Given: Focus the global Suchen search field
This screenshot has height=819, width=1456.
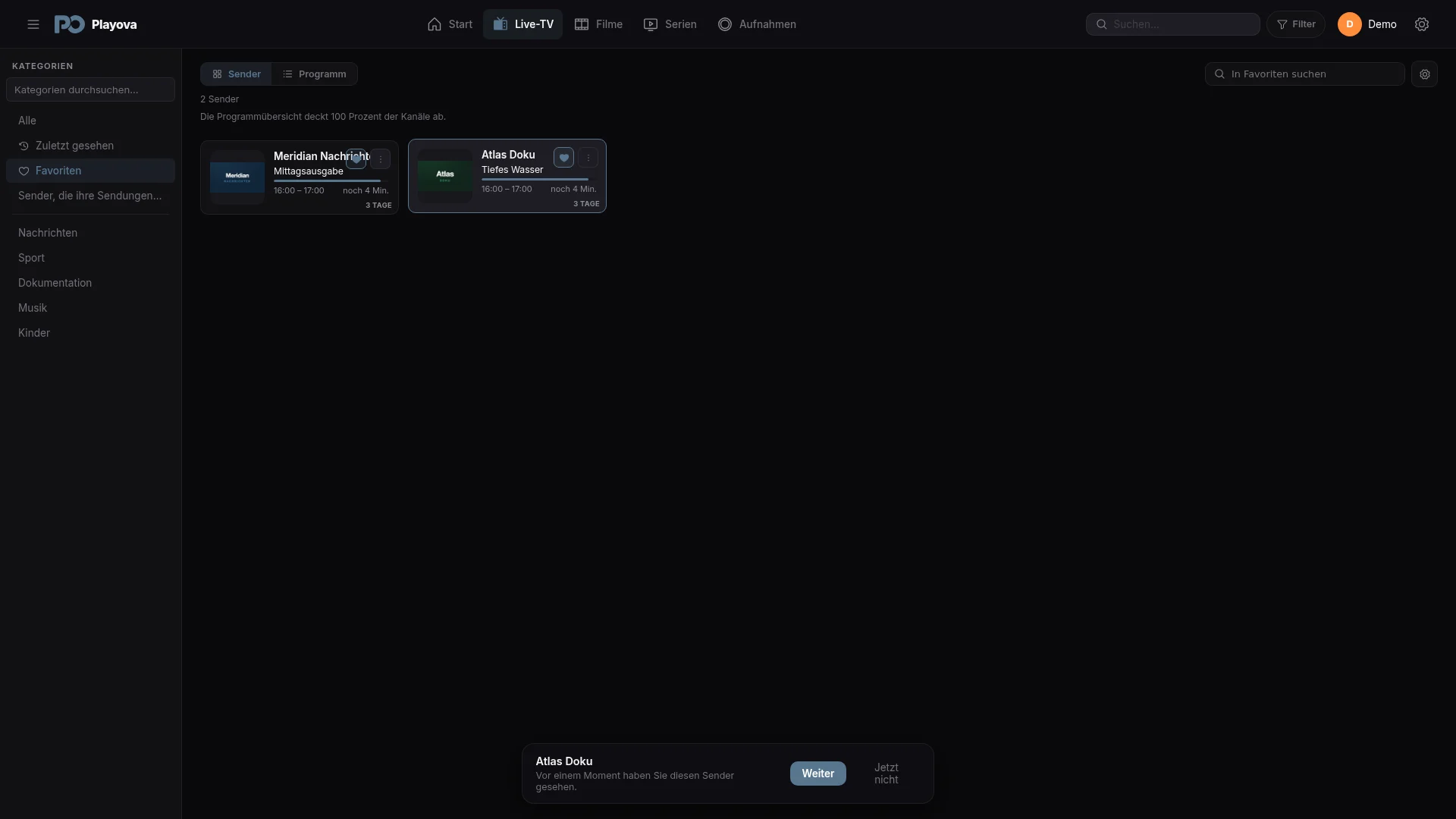Looking at the screenshot, I should [1173, 24].
